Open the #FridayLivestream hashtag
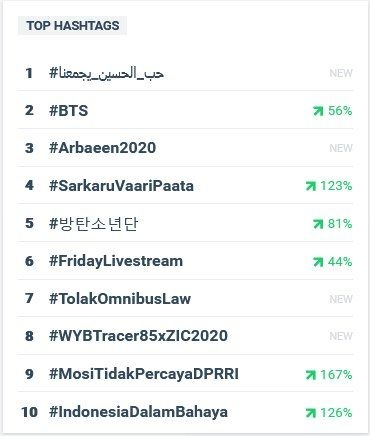This screenshot has height=436, width=370. 116,261
